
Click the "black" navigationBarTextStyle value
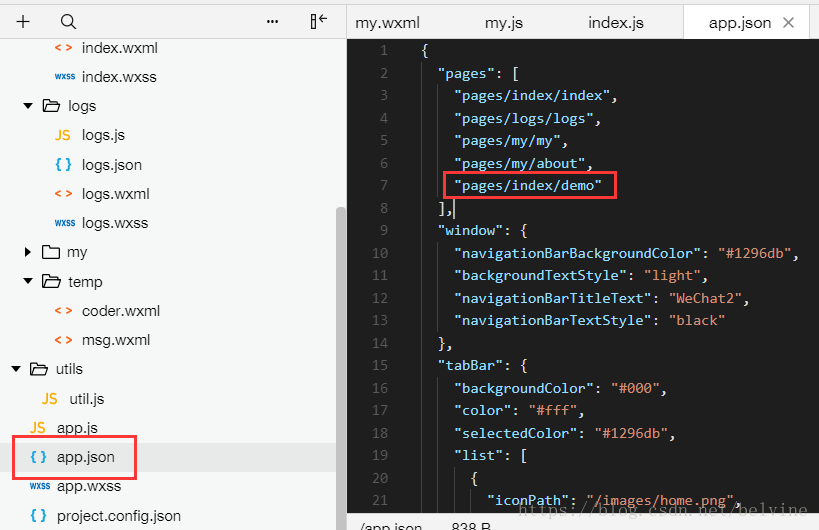coord(697,320)
